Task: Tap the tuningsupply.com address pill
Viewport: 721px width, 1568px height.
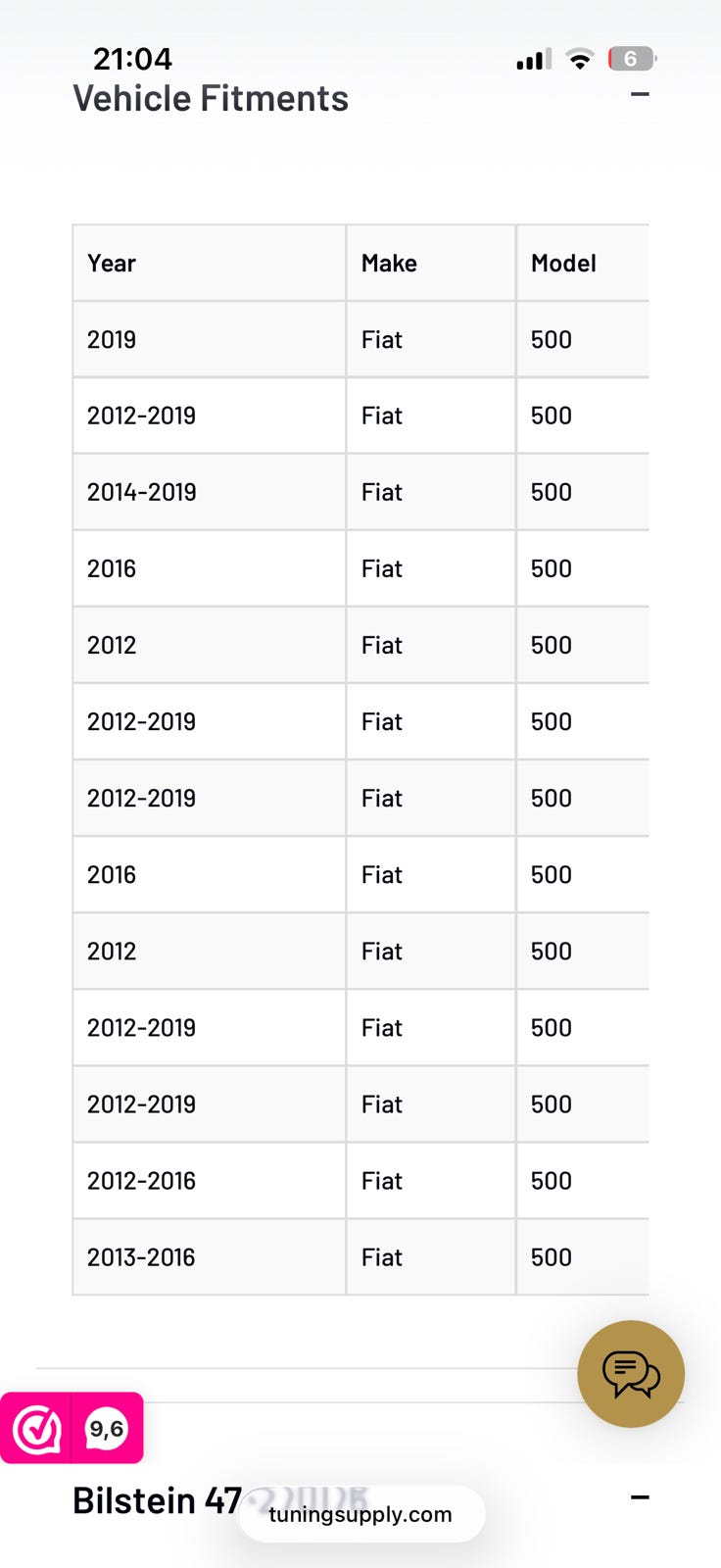Action: coord(360,1514)
